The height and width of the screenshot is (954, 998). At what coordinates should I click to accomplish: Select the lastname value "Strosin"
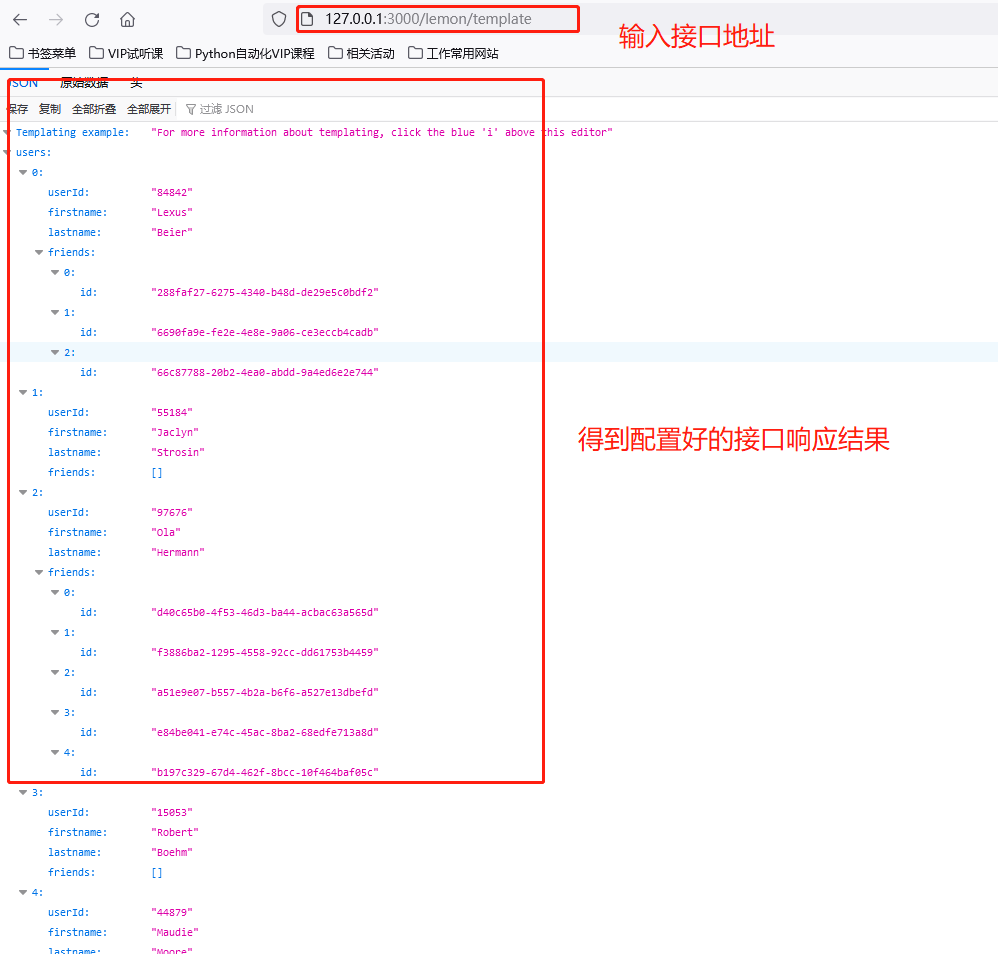pos(178,452)
